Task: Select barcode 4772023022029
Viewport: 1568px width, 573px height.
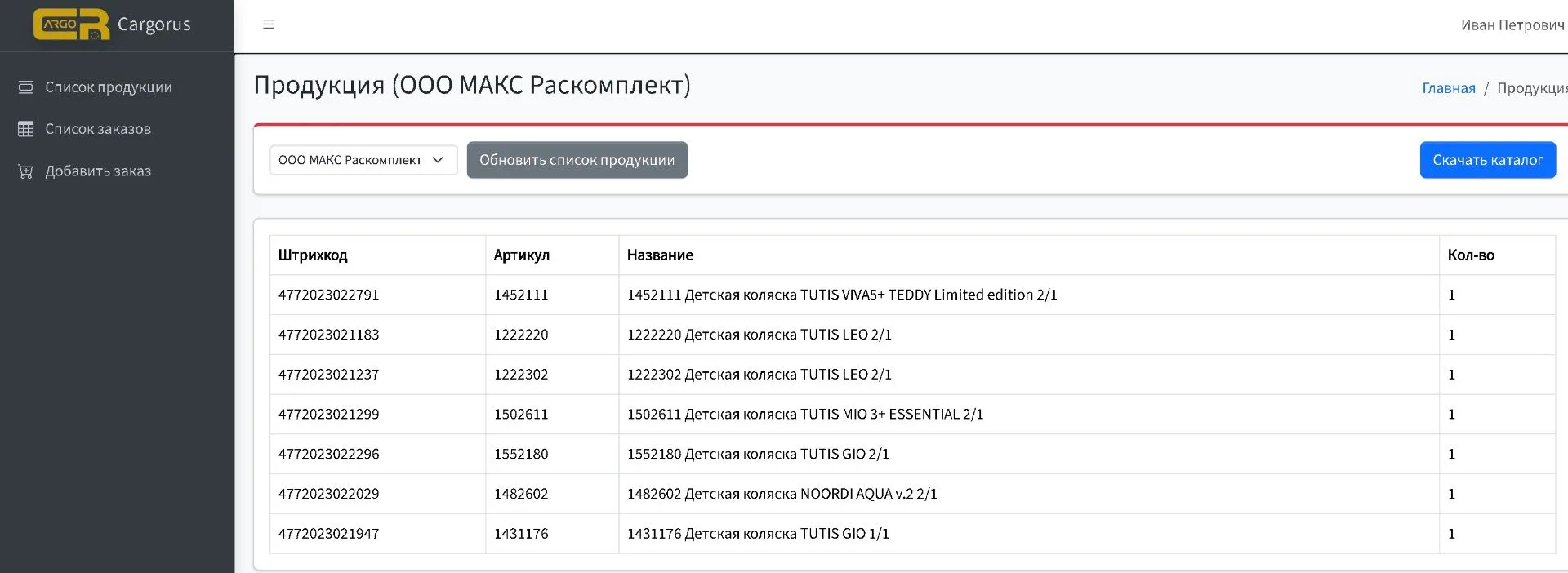Action: pos(329,494)
